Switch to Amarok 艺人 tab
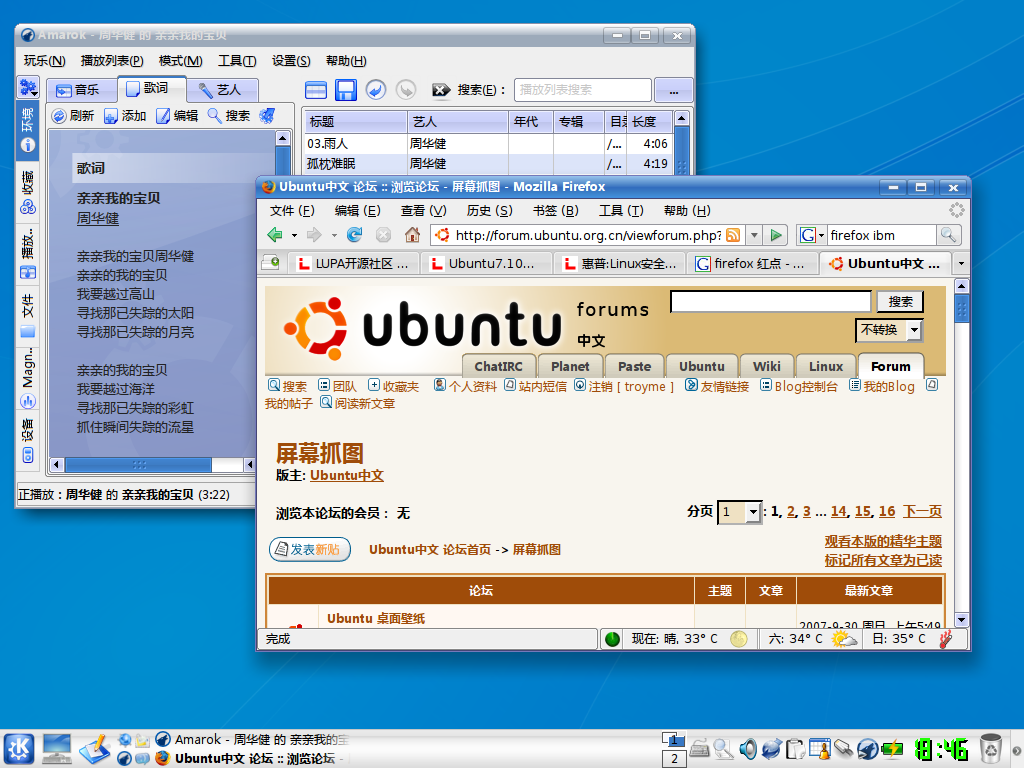 point(223,89)
